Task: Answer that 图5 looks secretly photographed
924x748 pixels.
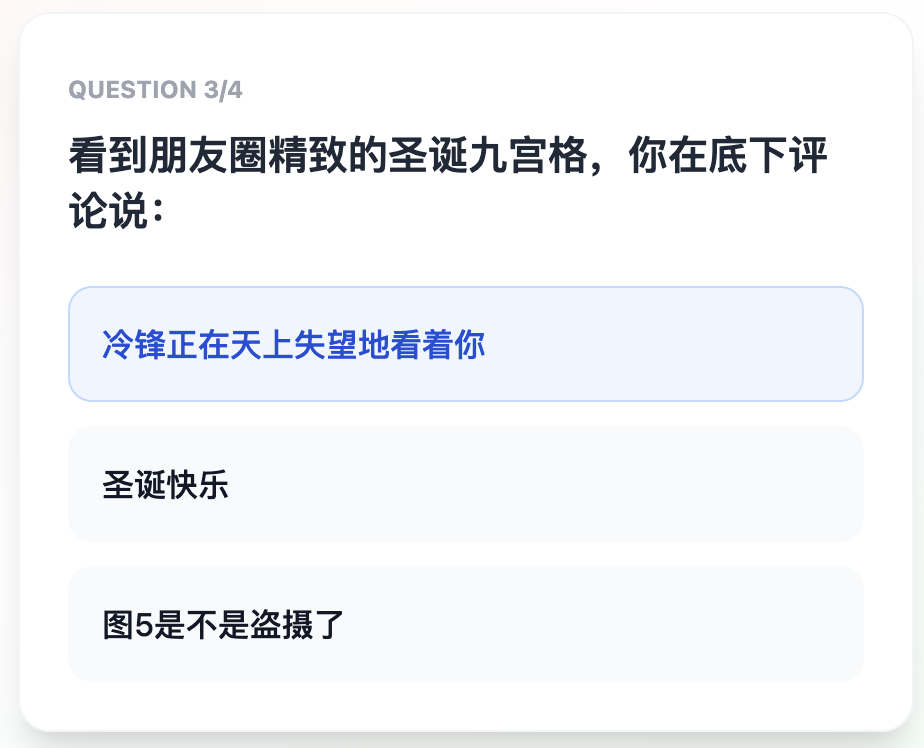Action: [x=465, y=624]
